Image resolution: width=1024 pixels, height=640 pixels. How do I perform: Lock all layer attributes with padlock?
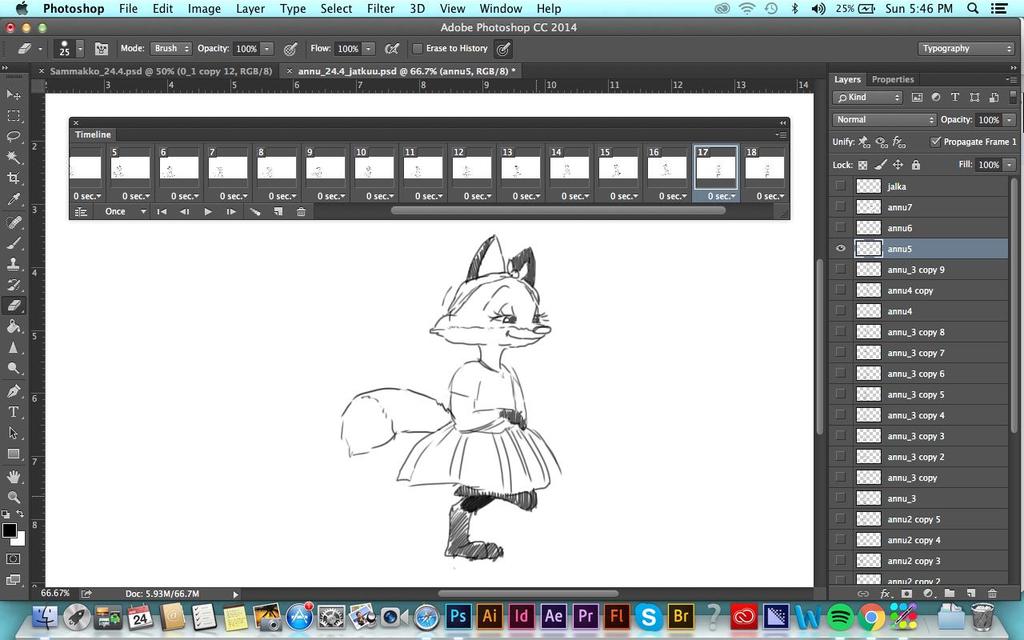pyautogui.click(x=916, y=165)
